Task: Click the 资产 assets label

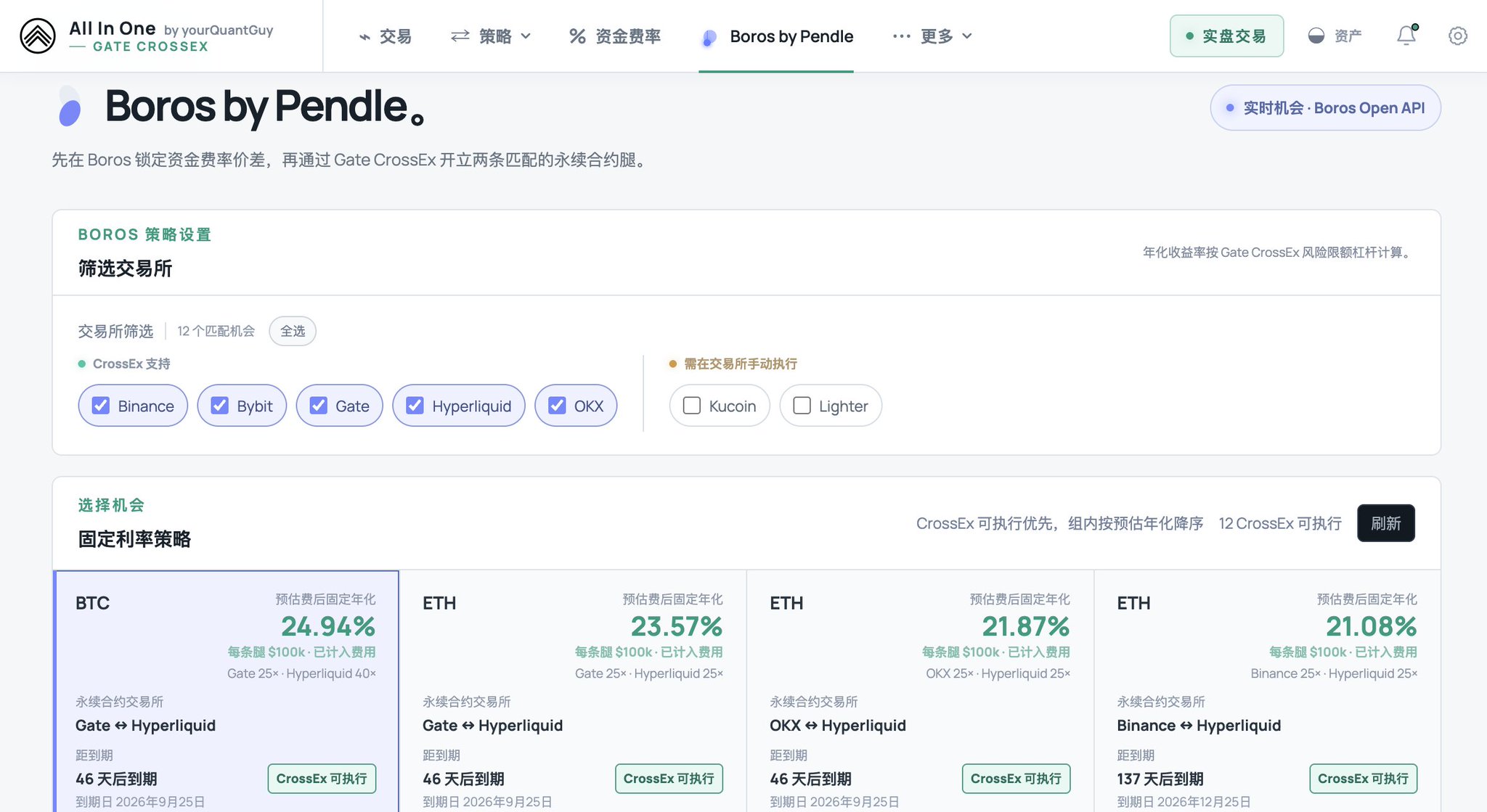Action: point(1348,36)
